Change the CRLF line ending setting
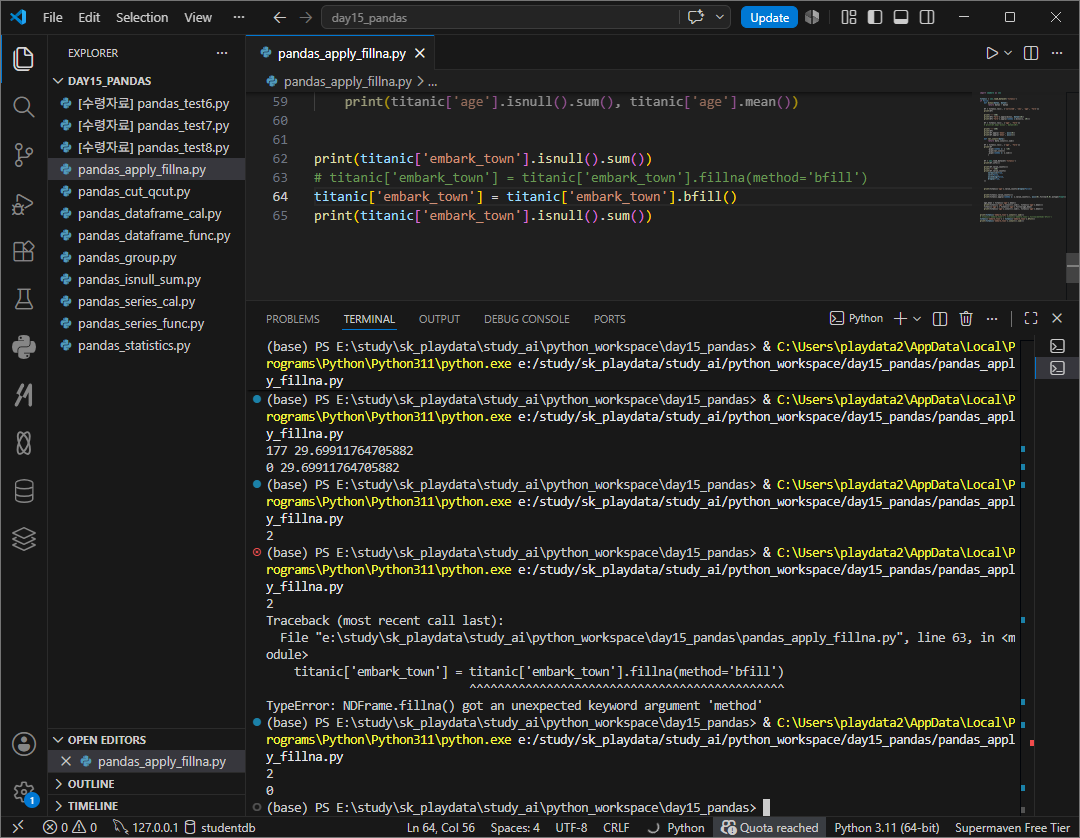 tap(616, 827)
